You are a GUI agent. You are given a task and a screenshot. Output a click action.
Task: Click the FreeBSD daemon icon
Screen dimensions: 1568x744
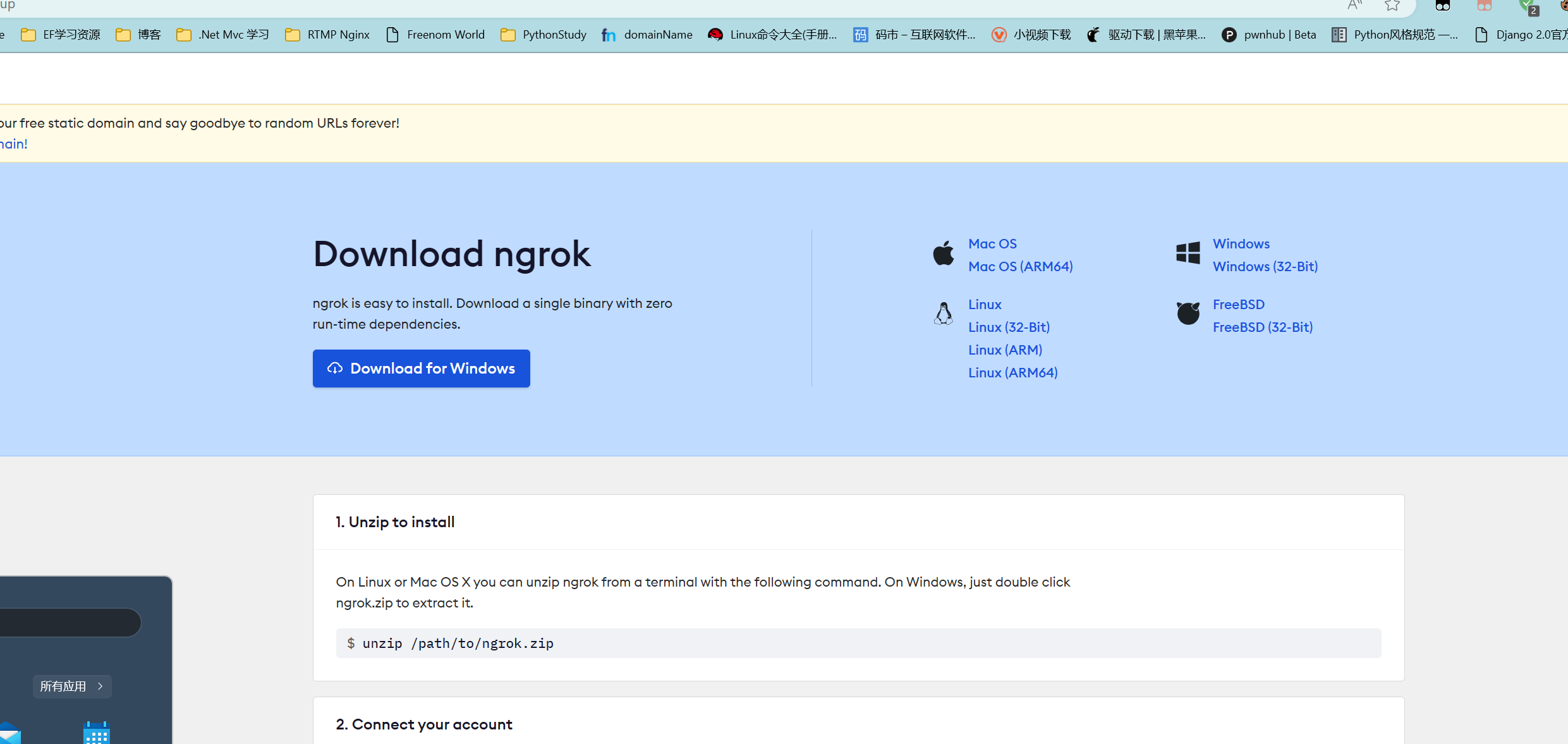click(x=1188, y=313)
